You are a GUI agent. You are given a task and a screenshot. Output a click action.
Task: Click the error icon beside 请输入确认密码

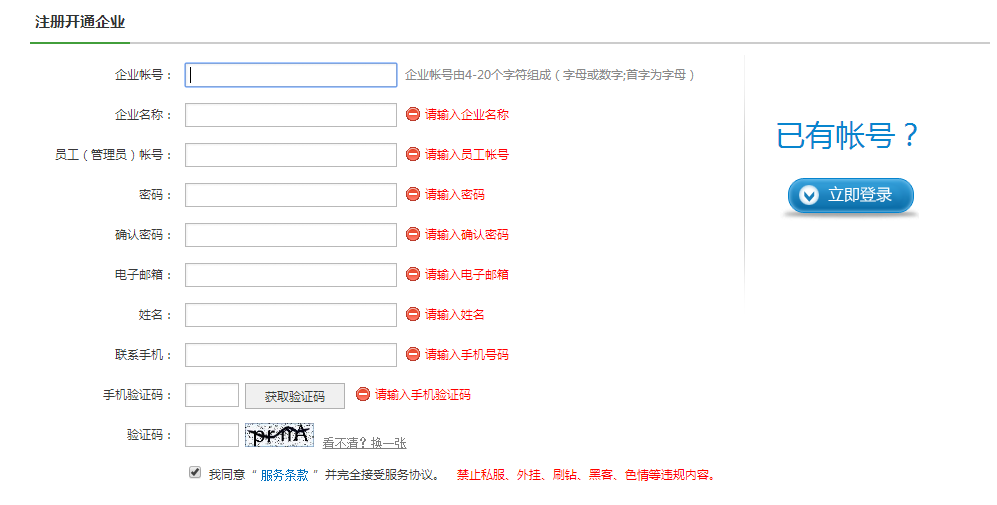point(413,235)
